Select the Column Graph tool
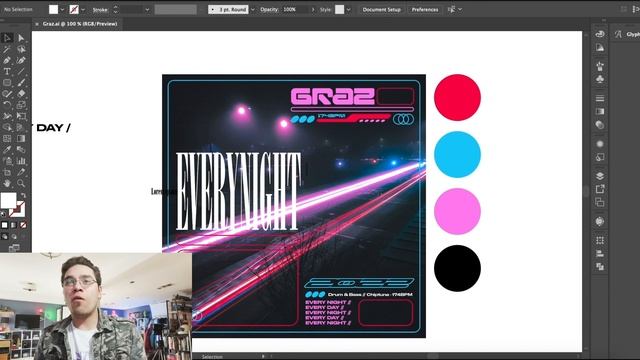Screen dimensions: 640x360 [21, 161]
